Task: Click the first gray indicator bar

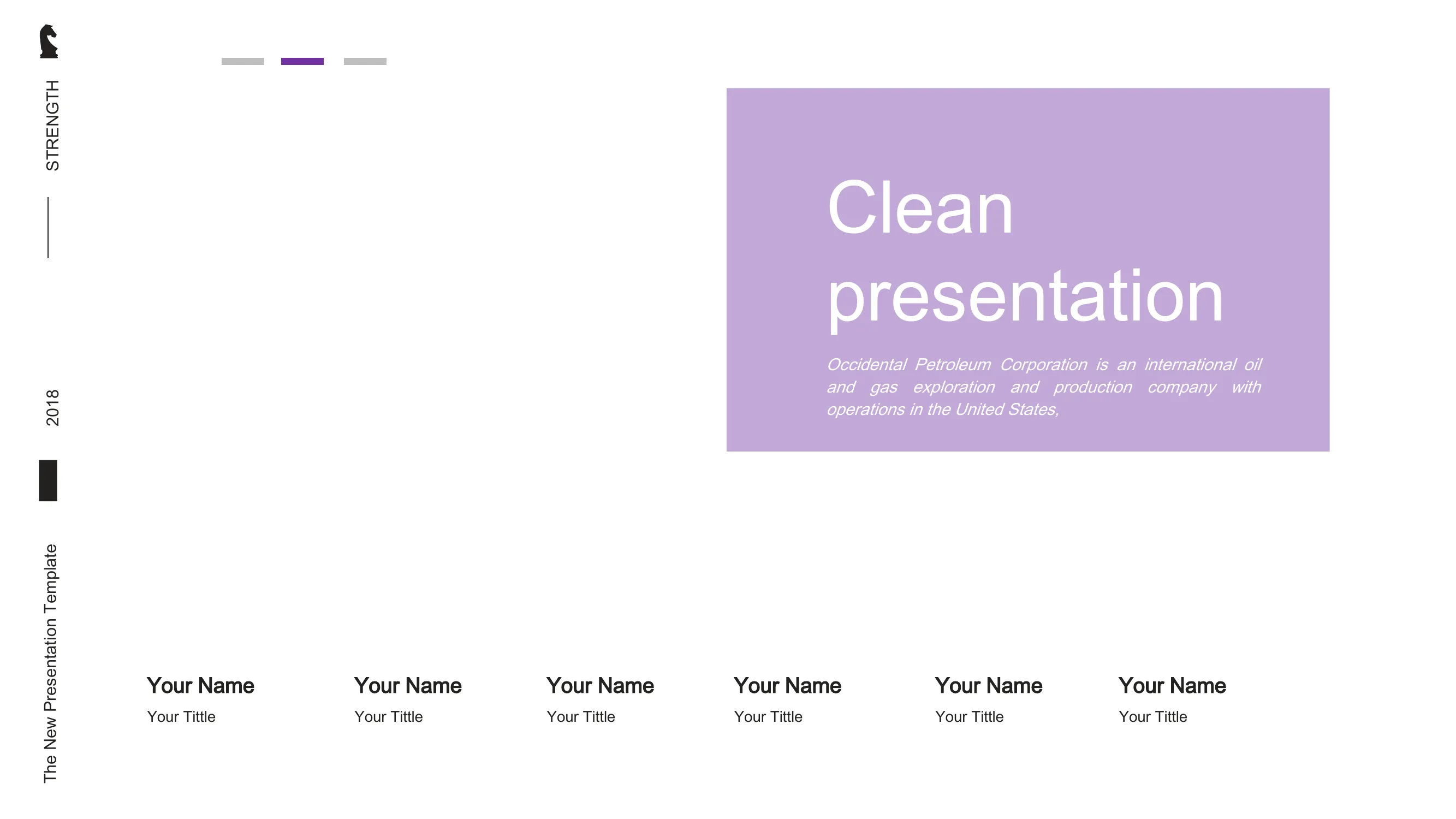Action: (x=242, y=61)
